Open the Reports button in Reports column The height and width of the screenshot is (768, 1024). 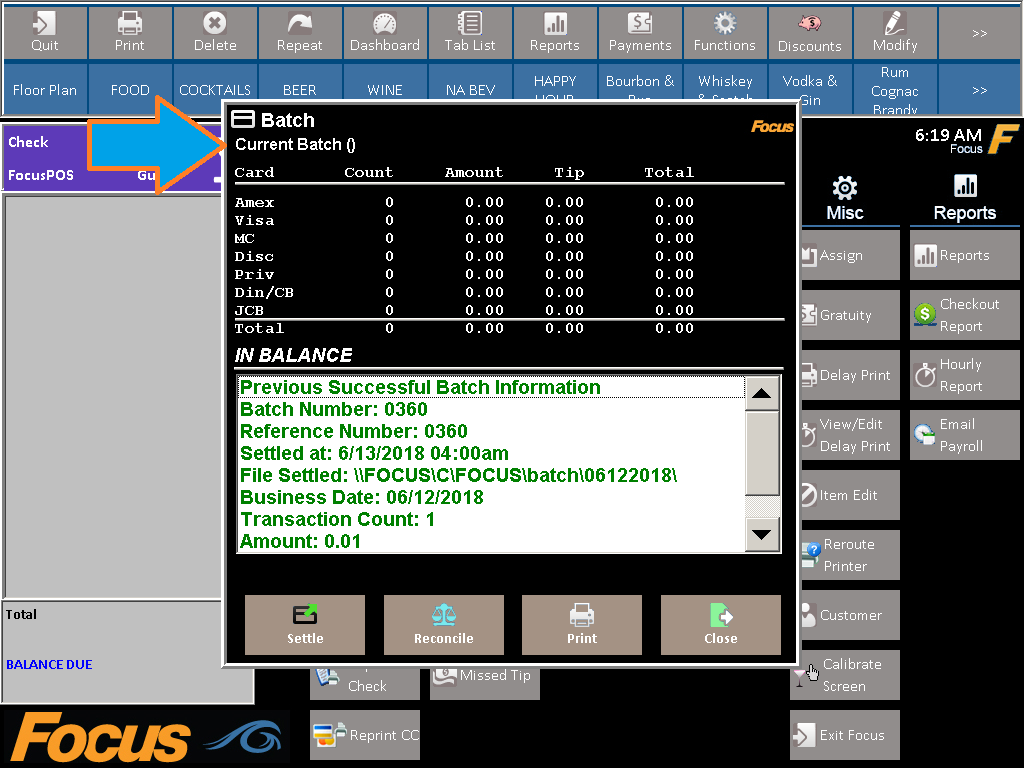pyautogui.click(x=965, y=255)
